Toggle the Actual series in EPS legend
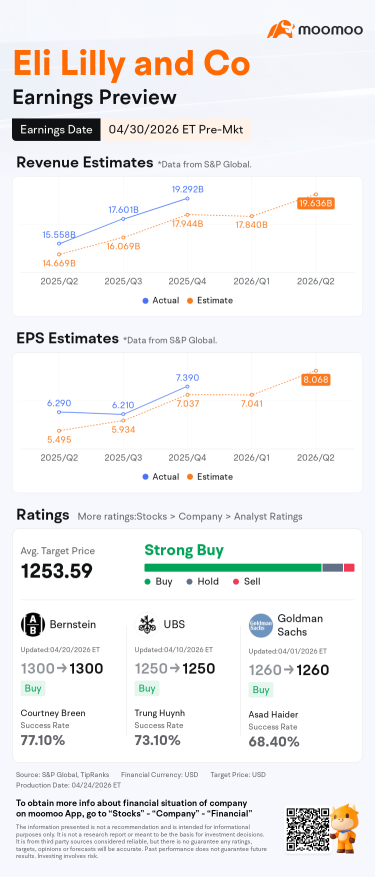The width and height of the screenshot is (375, 877). point(161,477)
